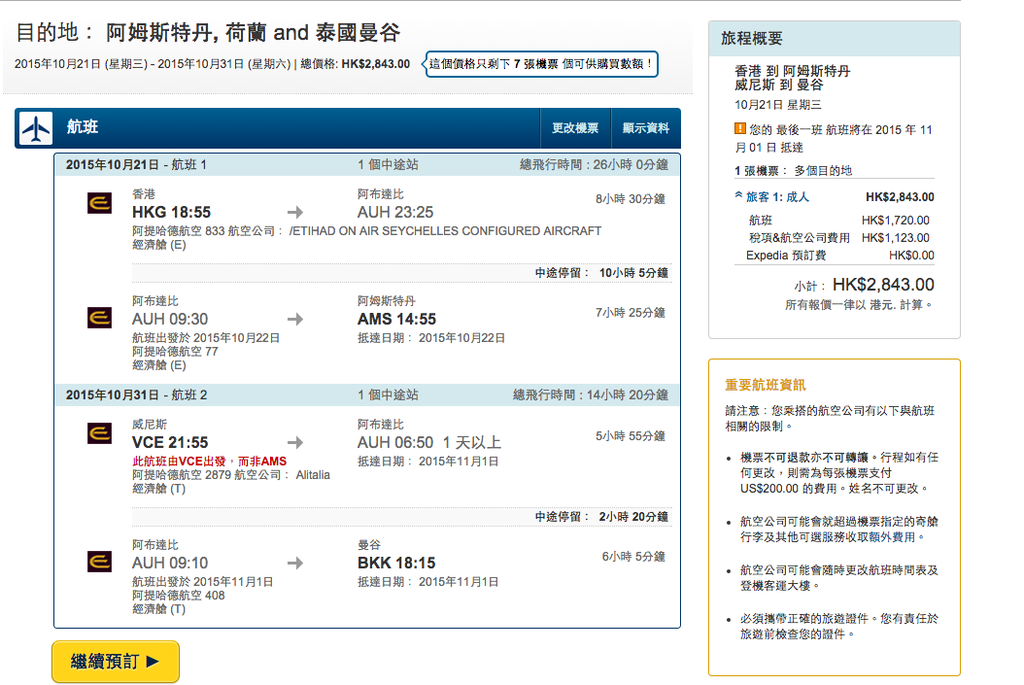Click the 稅項&航空公司費用 HK$1,123.00 line

[839, 238]
